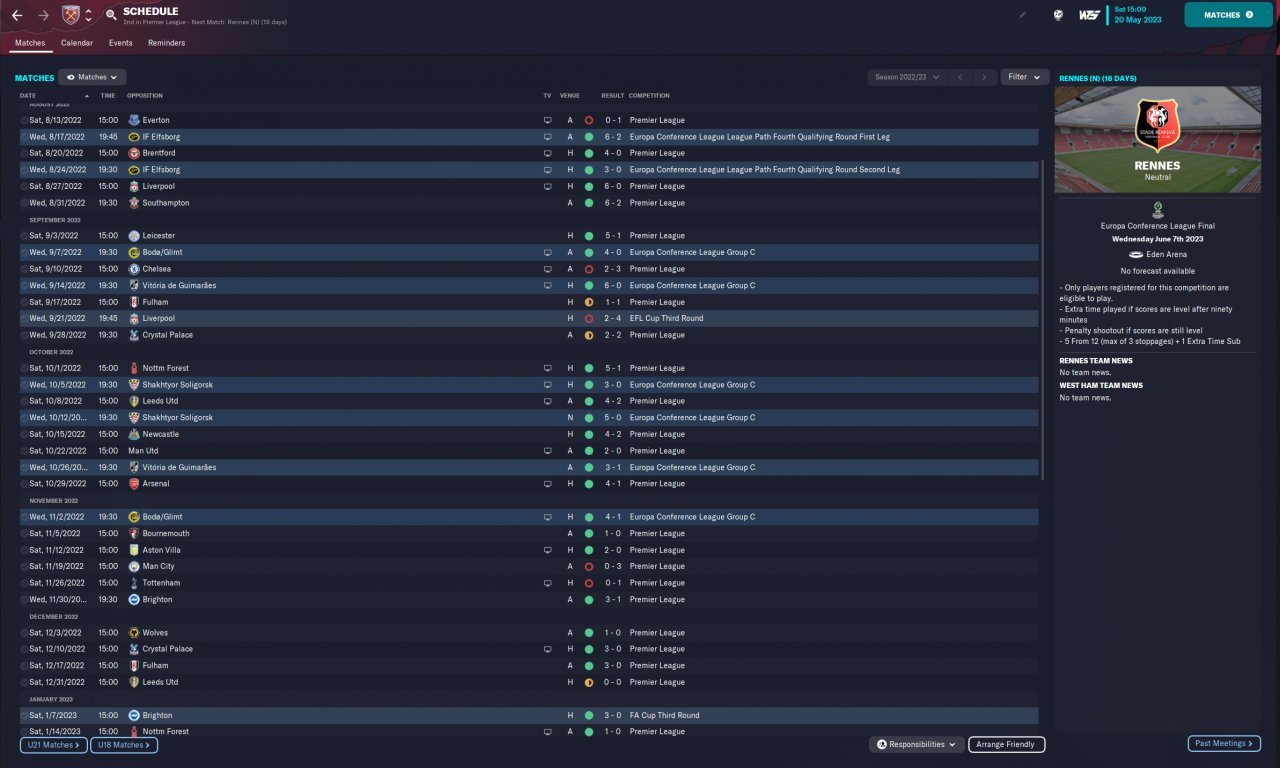
Task: Click the Southampton club badge
Action: pos(134,203)
